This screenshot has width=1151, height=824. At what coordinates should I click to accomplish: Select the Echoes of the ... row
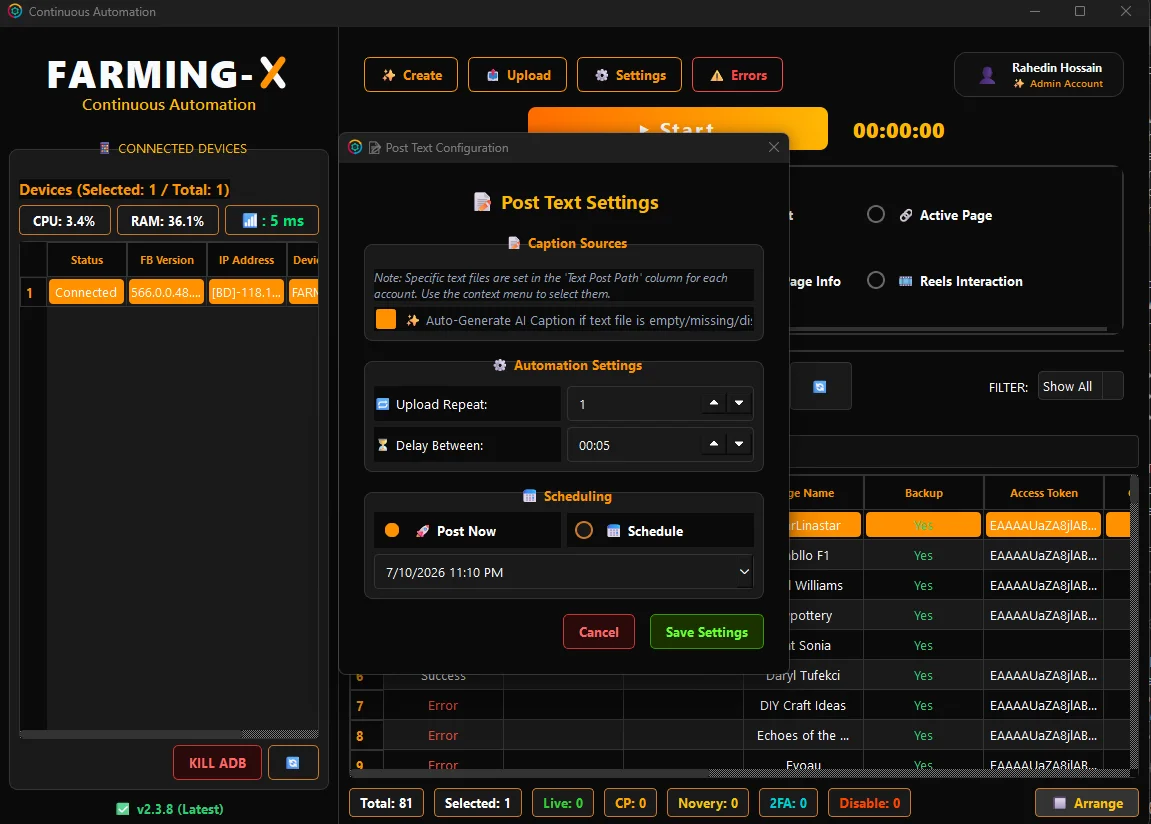[x=802, y=735]
